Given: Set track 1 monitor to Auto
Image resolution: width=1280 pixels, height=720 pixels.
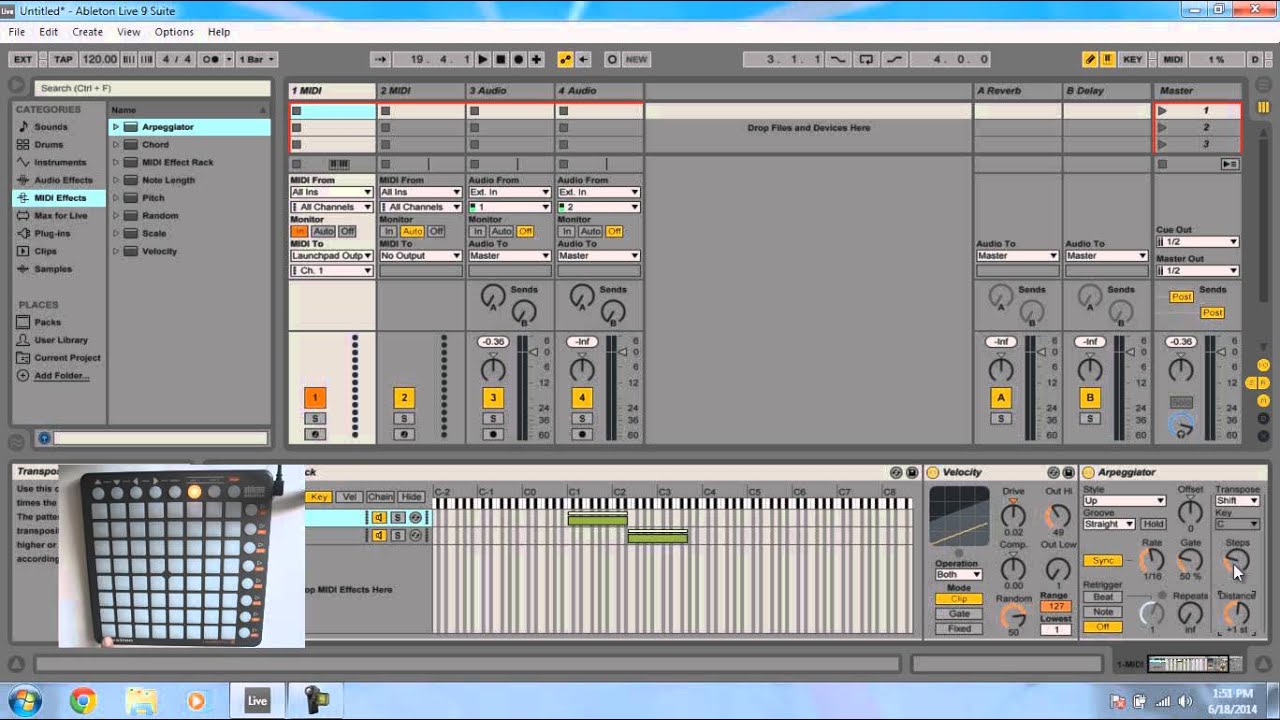Looking at the screenshot, I should pyautogui.click(x=322, y=231).
